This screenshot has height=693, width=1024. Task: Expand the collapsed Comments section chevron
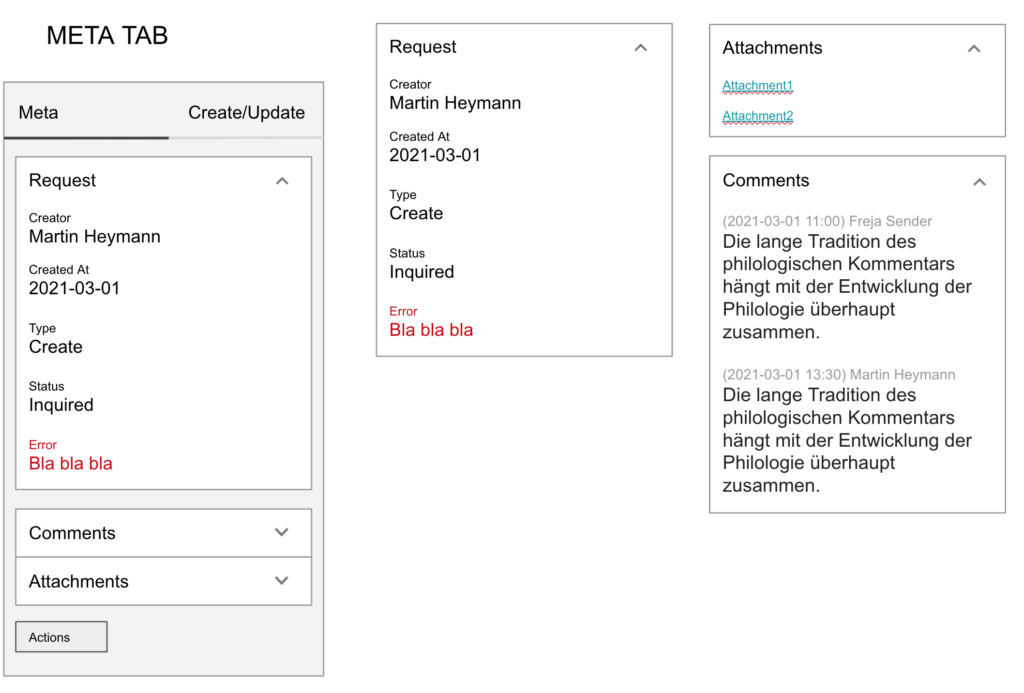pos(282,533)
